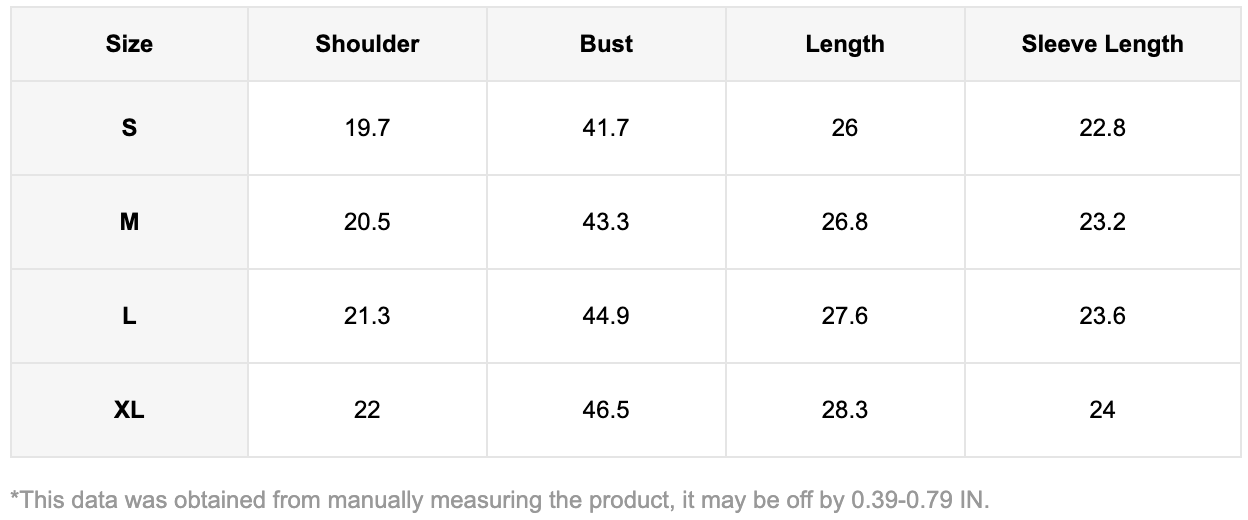Screen dimensions: 1248x520
Task: Select bust measurement 43.3 for size M
Action: click(x=606, y=222)
